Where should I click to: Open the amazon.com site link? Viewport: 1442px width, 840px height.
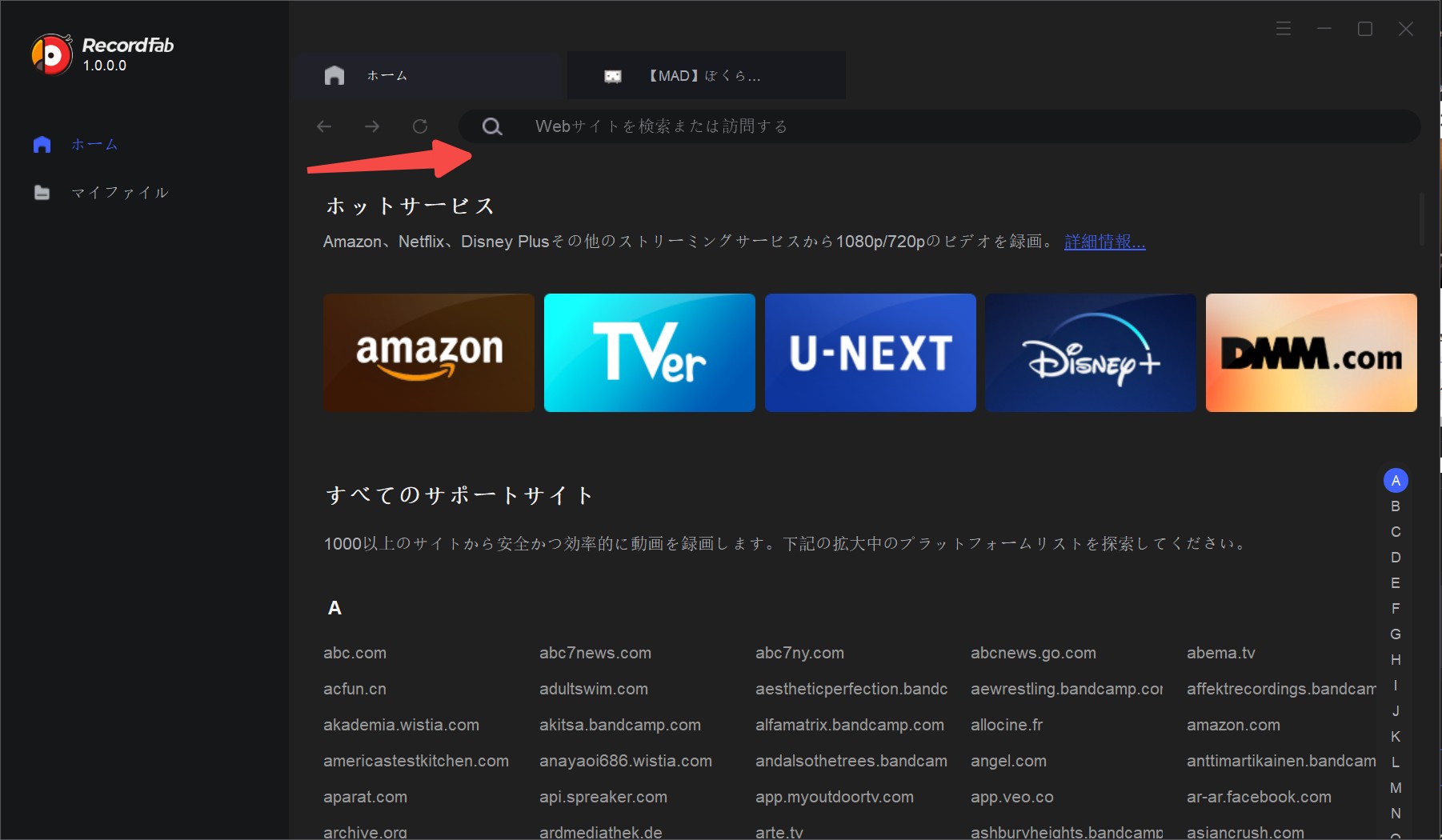click(x=1233, y=725)
